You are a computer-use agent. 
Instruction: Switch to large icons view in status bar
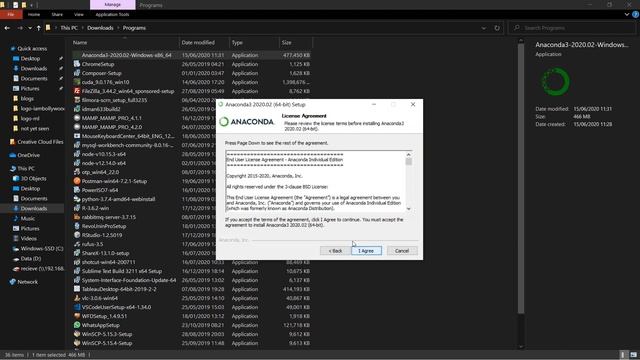point(633,355)
